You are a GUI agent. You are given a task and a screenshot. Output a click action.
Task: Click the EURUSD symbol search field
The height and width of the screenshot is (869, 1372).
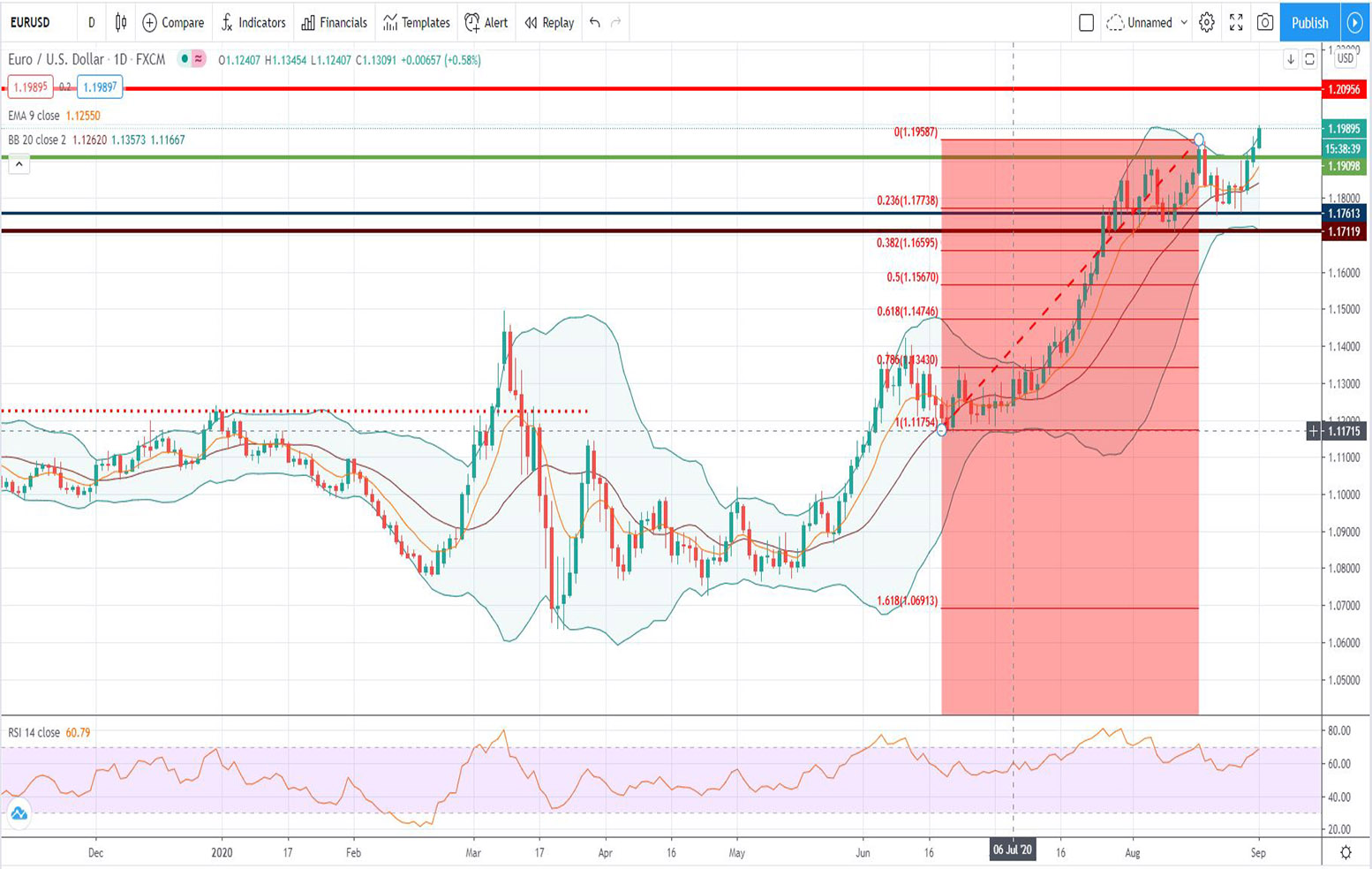(31, 23)
